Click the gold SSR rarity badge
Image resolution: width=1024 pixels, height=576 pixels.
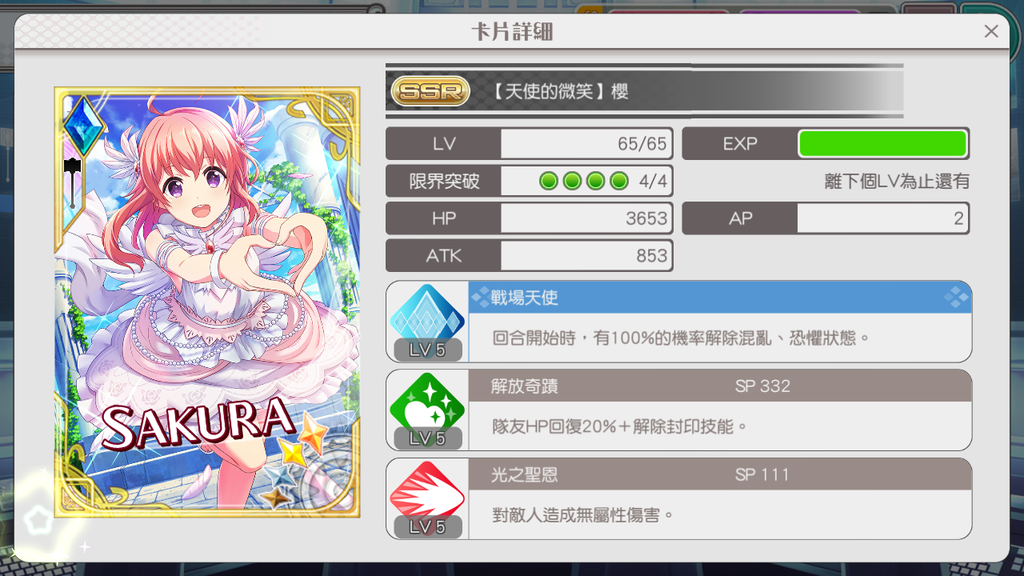click(430, 91)
